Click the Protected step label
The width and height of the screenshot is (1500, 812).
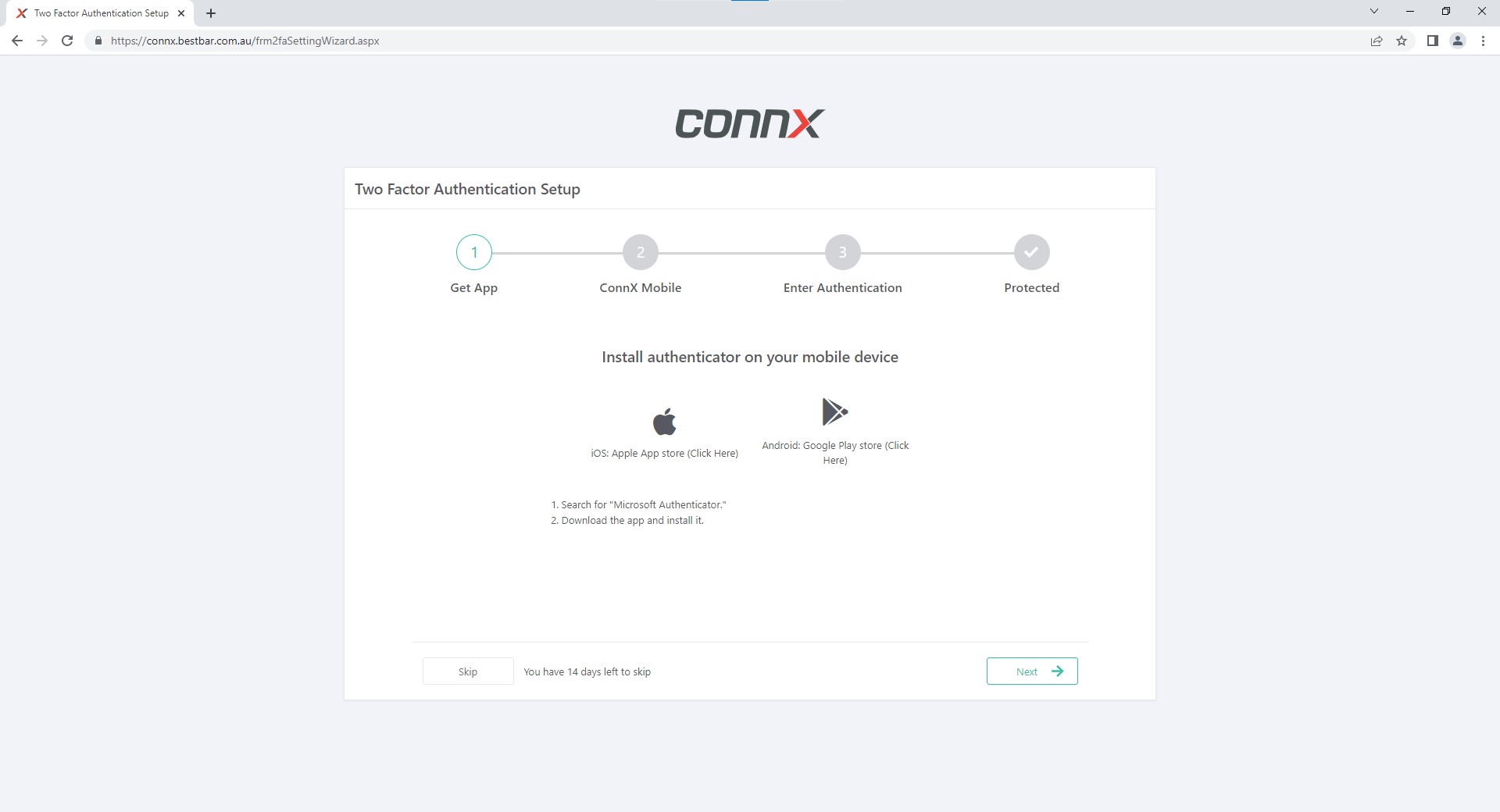(x=1032, y=288)
